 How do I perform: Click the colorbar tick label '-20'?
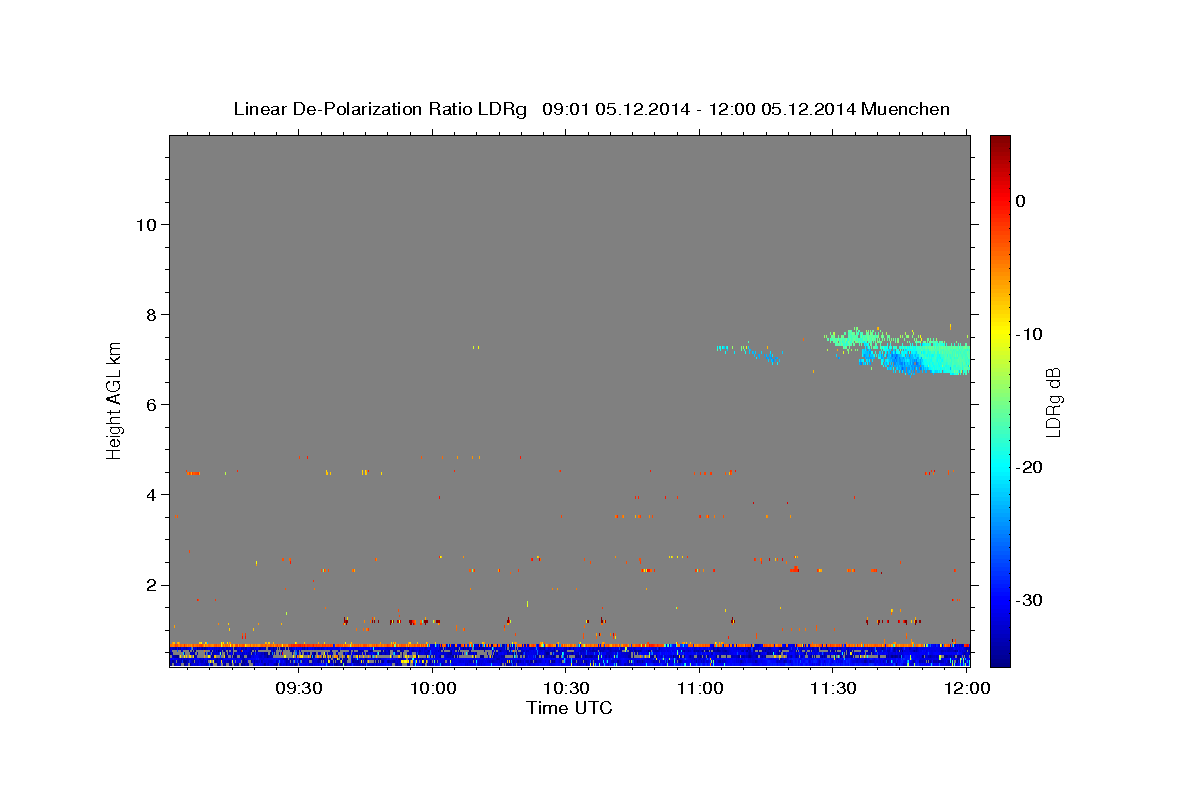1030,467
